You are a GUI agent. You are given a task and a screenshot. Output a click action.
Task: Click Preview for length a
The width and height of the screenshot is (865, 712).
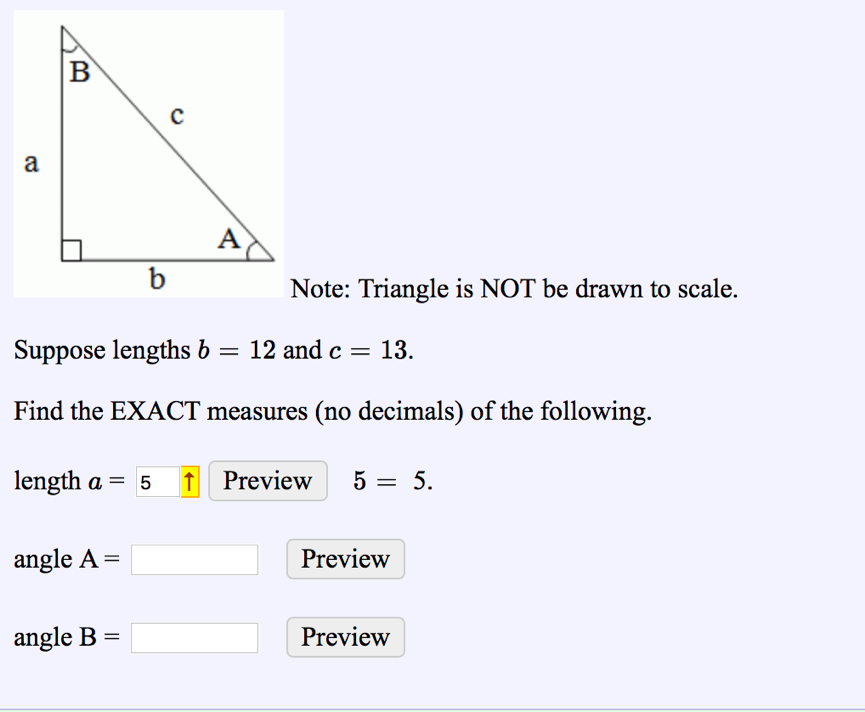[267, 481]
